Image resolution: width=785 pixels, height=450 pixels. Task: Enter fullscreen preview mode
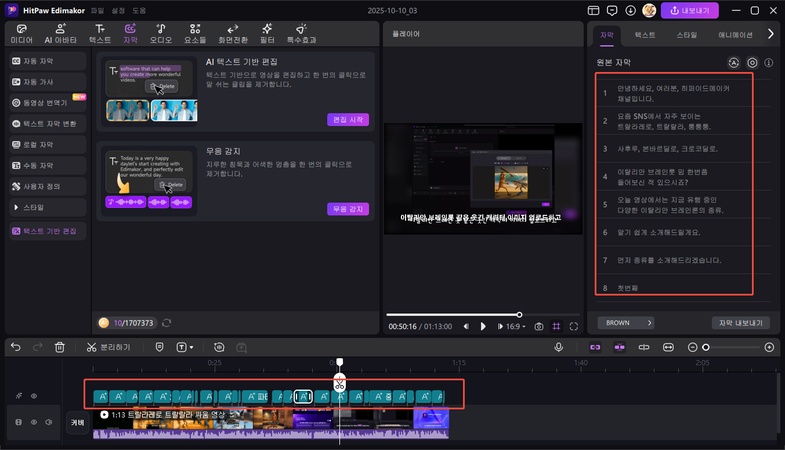tap(574, 326)
